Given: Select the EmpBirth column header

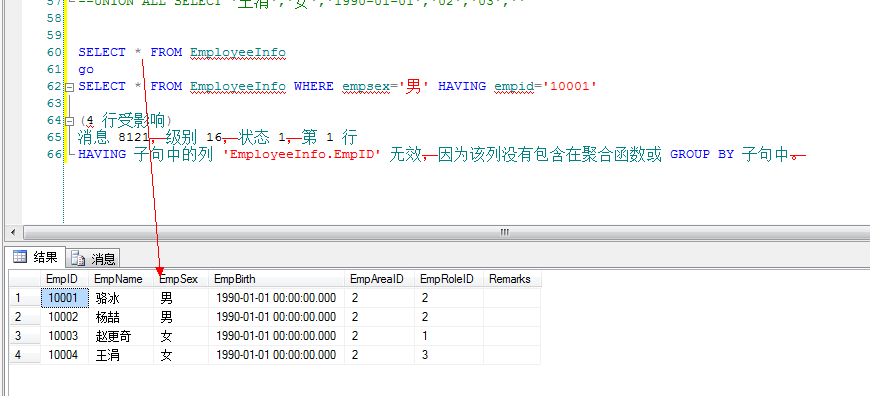Looking at the screenshot, I should pyautogui.click(x=276, y=279).
